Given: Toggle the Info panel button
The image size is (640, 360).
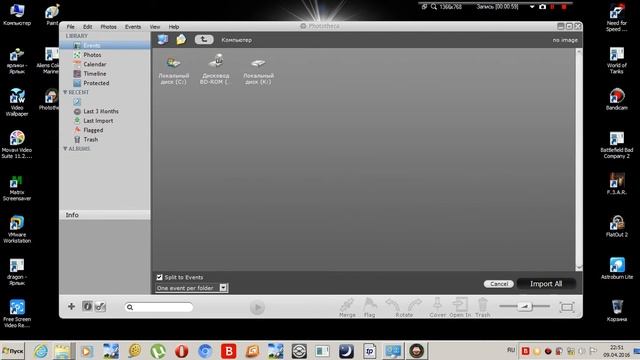Looking at the screenshot, I should pos(87,306).
